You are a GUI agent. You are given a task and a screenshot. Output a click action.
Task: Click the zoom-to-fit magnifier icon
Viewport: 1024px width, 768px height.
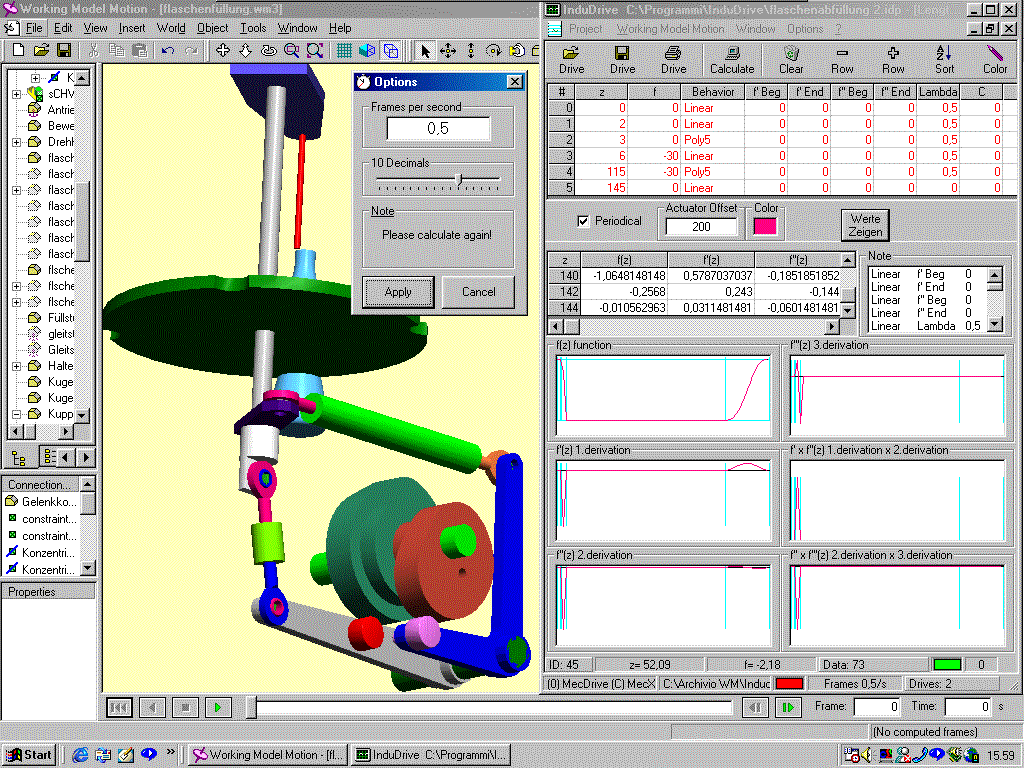pyautogui.click(x=315, y=50)
